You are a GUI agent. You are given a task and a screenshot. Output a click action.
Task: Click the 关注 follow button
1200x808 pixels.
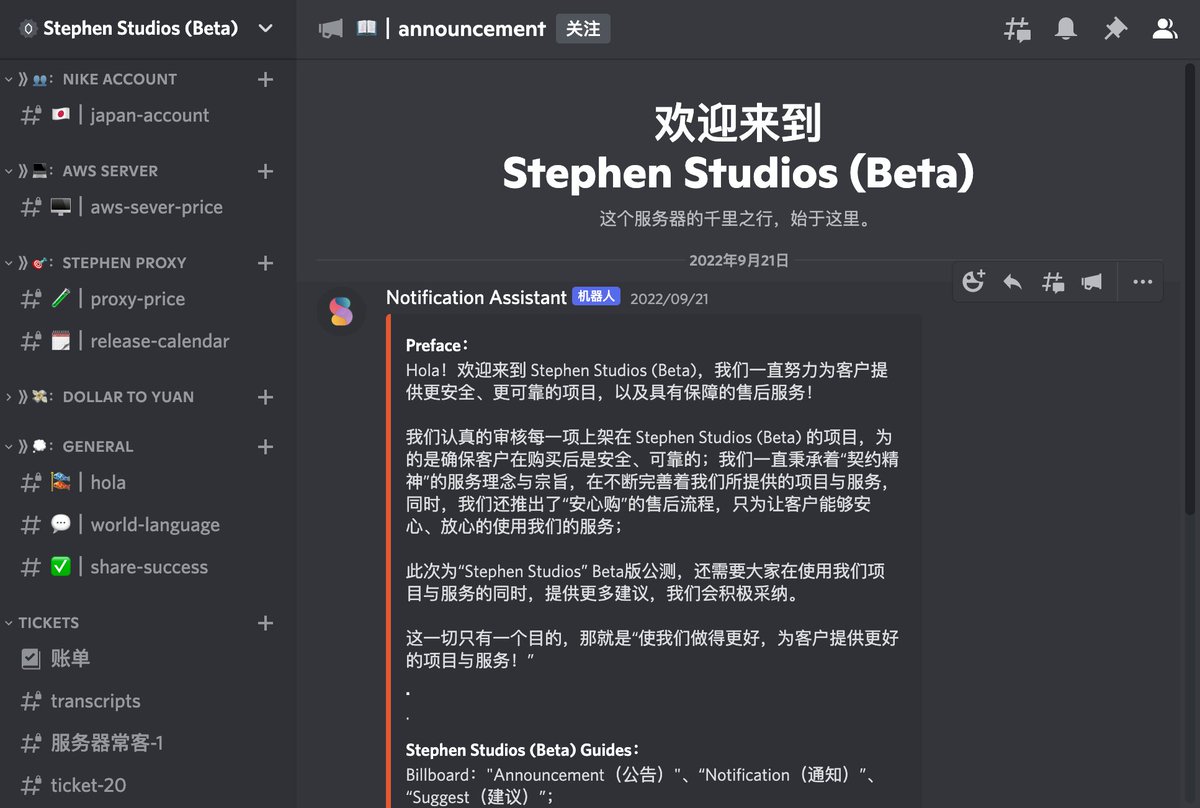click(583, 29)
